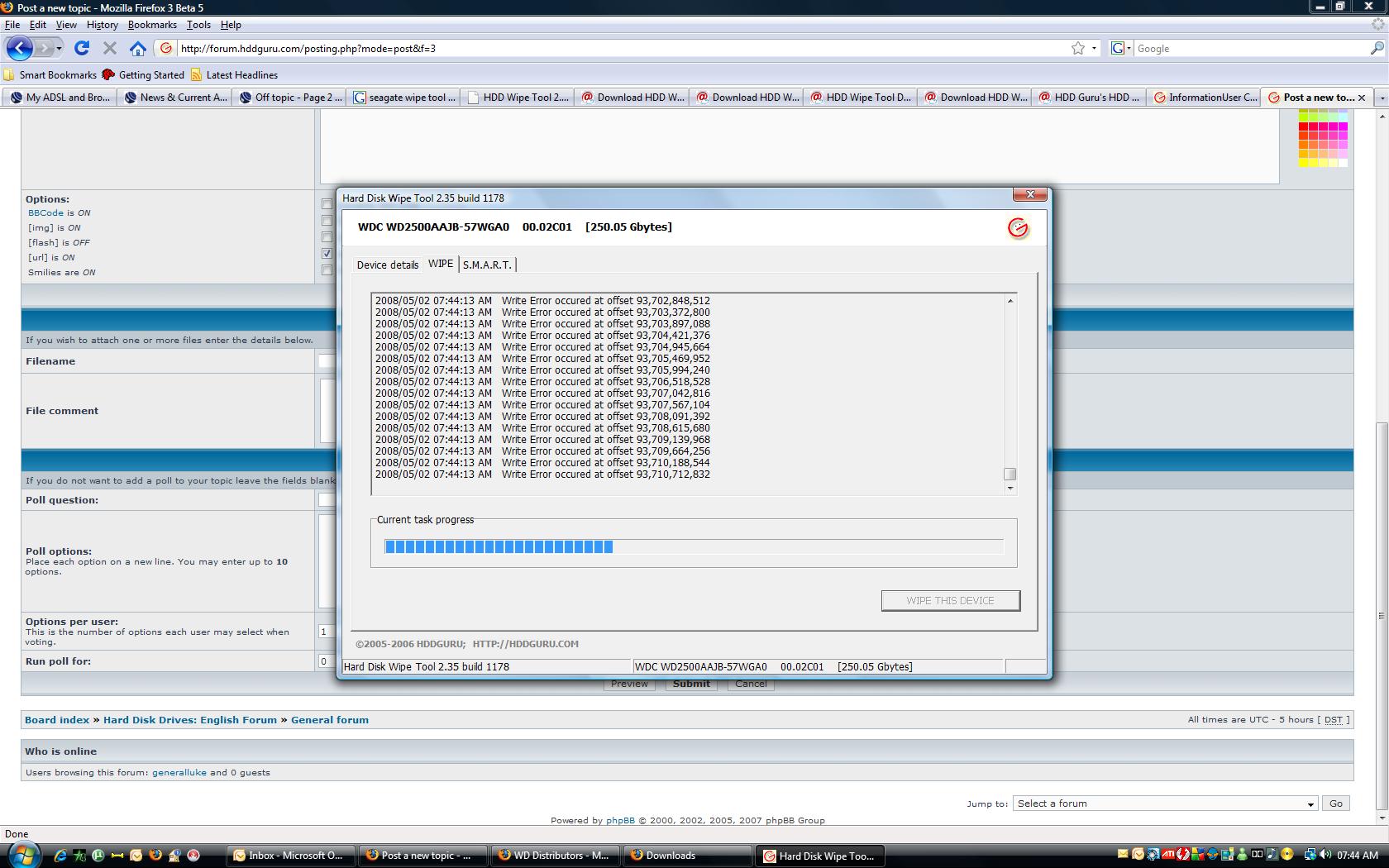This screenshot has height=868, width=1389.
Task: Click the Forward navigation arrow
Action: pyautogui.click(x=45, y=48)
